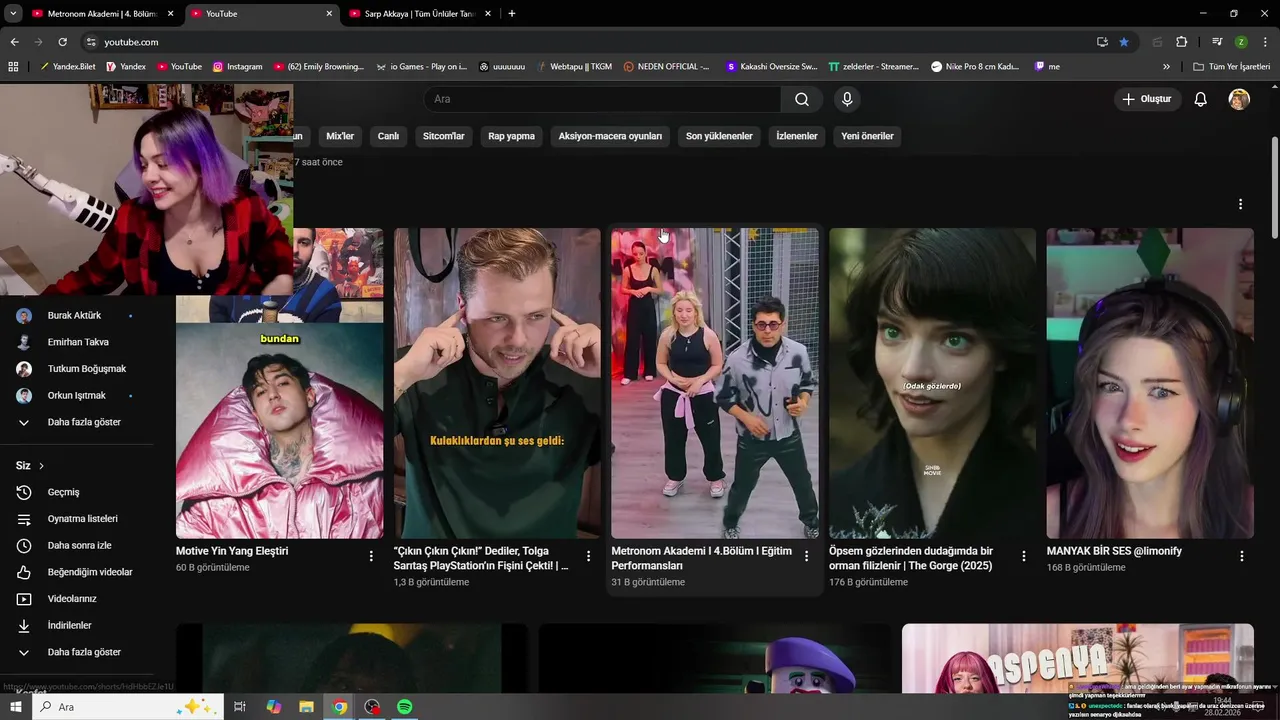Switch to Sarp Akkaya browser tab

(x=420, y=14)
